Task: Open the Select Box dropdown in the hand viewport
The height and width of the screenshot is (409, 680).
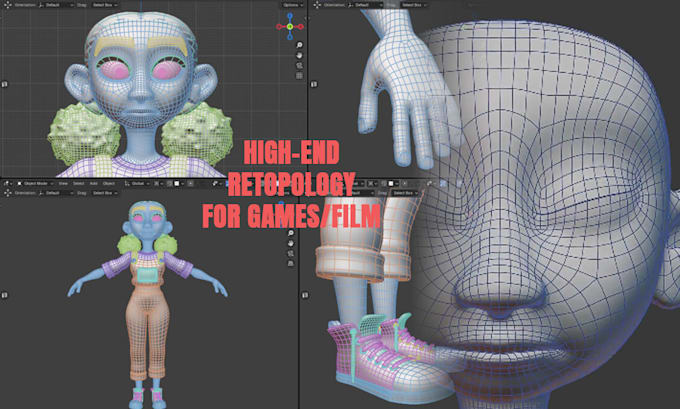Action: [413, 5]
